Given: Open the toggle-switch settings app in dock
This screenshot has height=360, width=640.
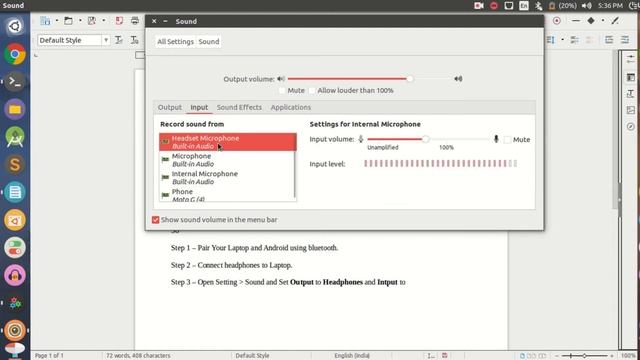Looking at the screenshot, I should click(15, 247).
